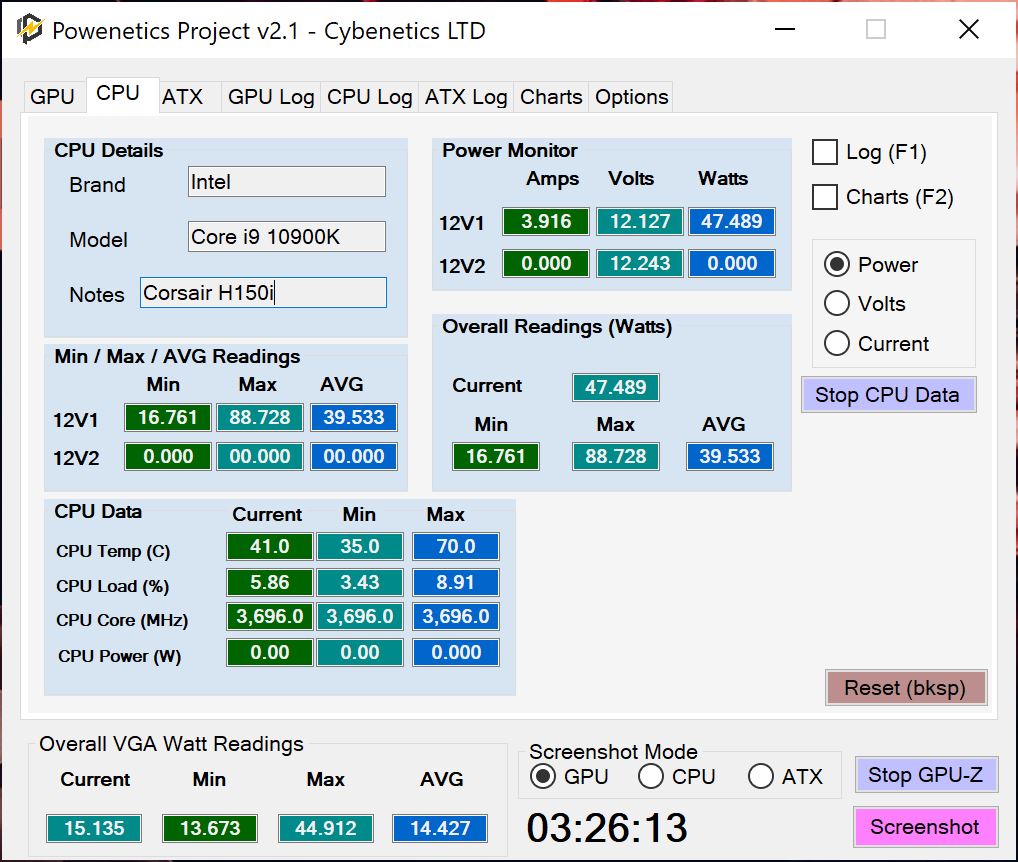This screenshot has width=1018, height=862.
Task: Open the Options tab
Action: click(x=631, y=97)
